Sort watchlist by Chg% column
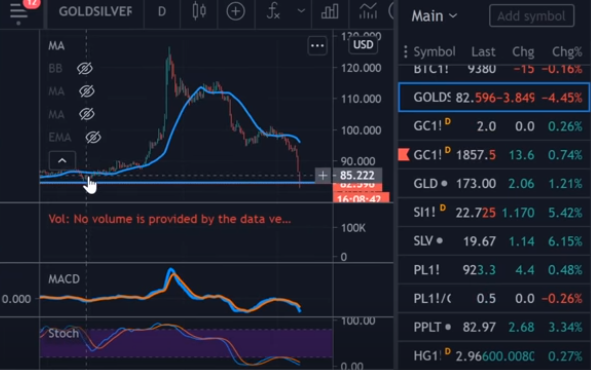591x370 pixels. (x=567, y=52)
